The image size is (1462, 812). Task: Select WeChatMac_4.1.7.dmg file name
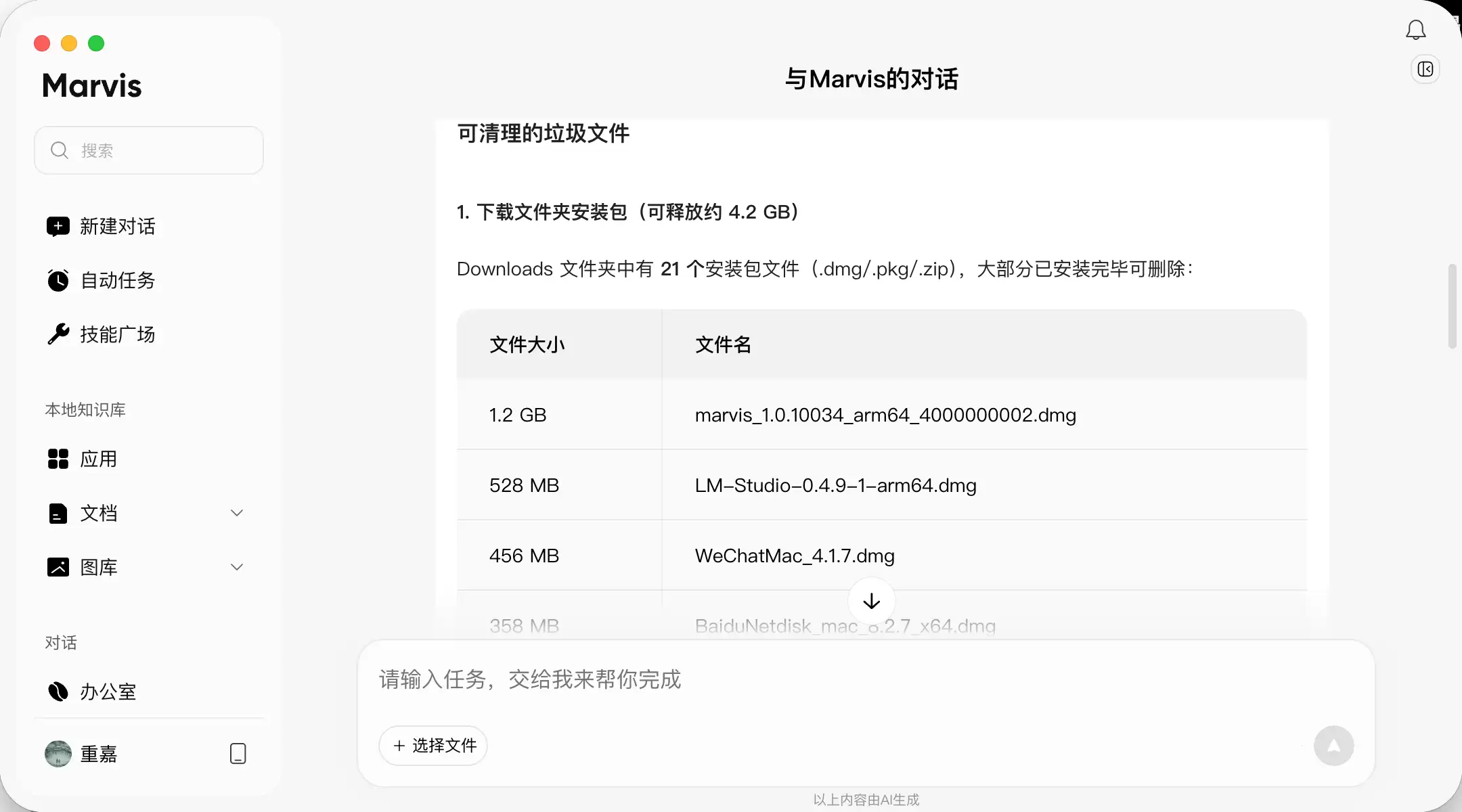[x=795, y=556]
